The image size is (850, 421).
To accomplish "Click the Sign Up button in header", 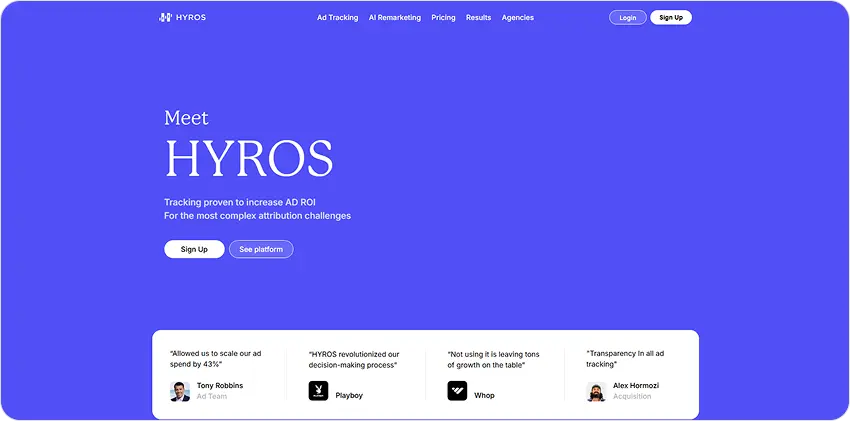I will [671, 17].
